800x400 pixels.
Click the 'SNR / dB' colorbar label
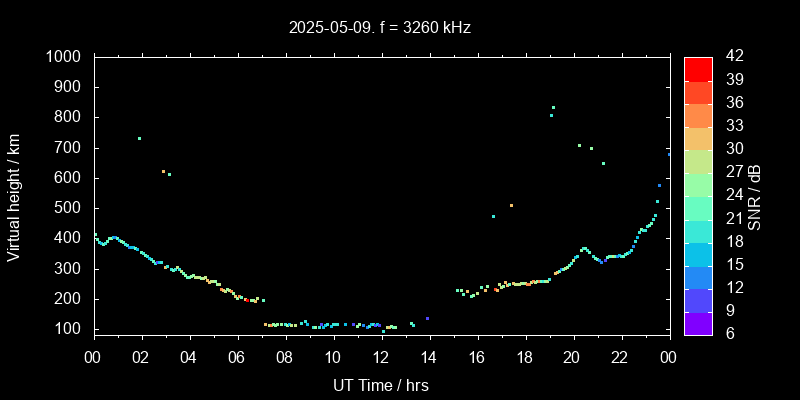(x=754, y=195)
